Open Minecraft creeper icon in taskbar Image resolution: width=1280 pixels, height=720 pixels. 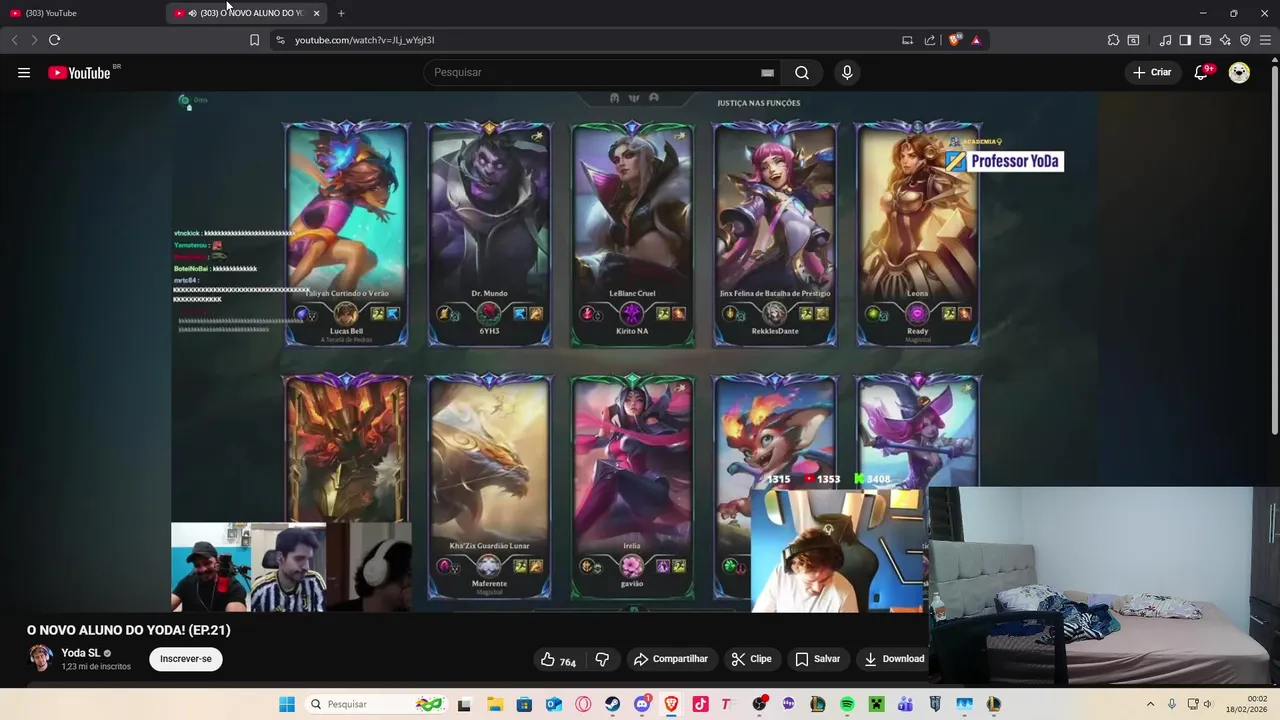point(876,704)
